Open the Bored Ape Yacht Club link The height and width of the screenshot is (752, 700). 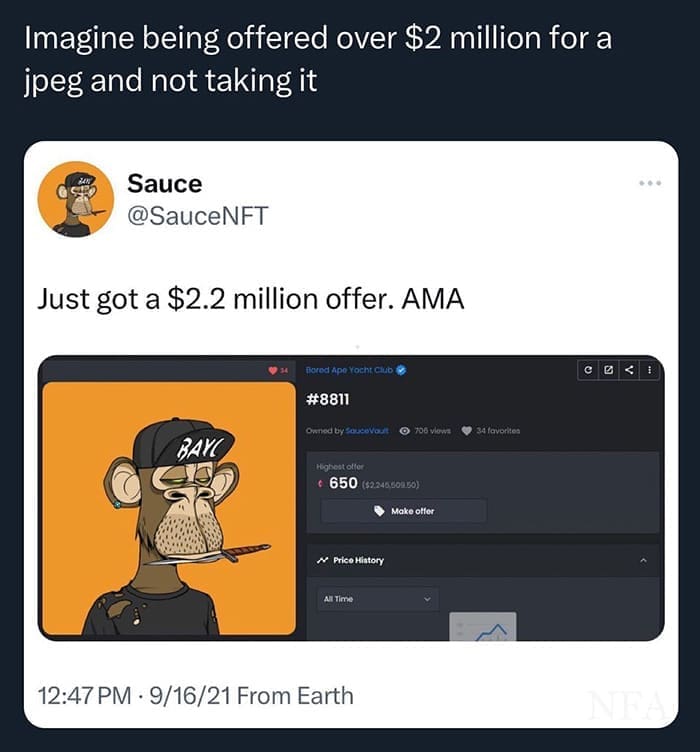click(349, 370)
